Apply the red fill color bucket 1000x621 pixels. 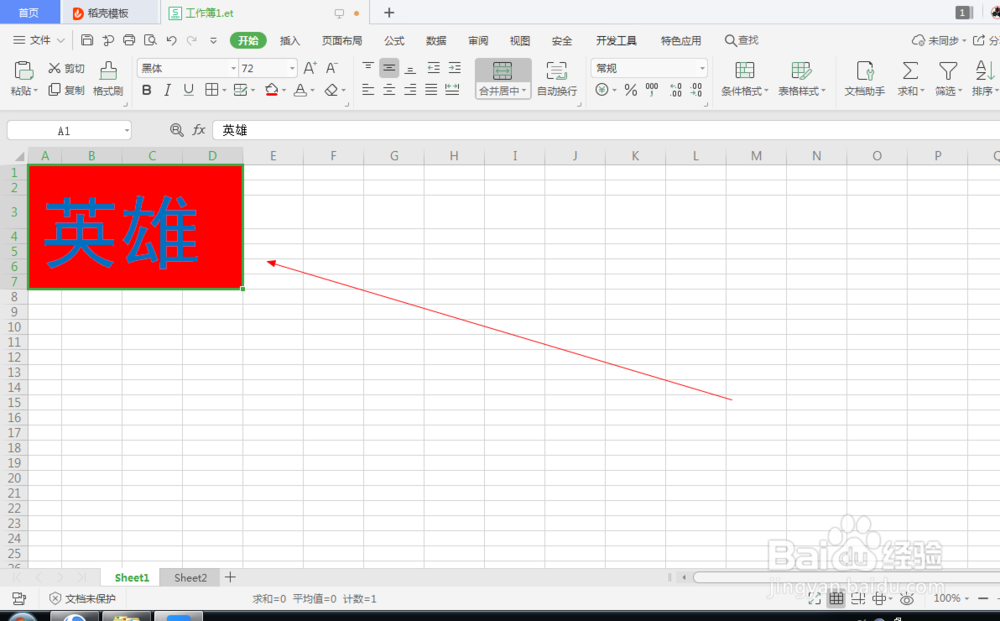[272, 90]
